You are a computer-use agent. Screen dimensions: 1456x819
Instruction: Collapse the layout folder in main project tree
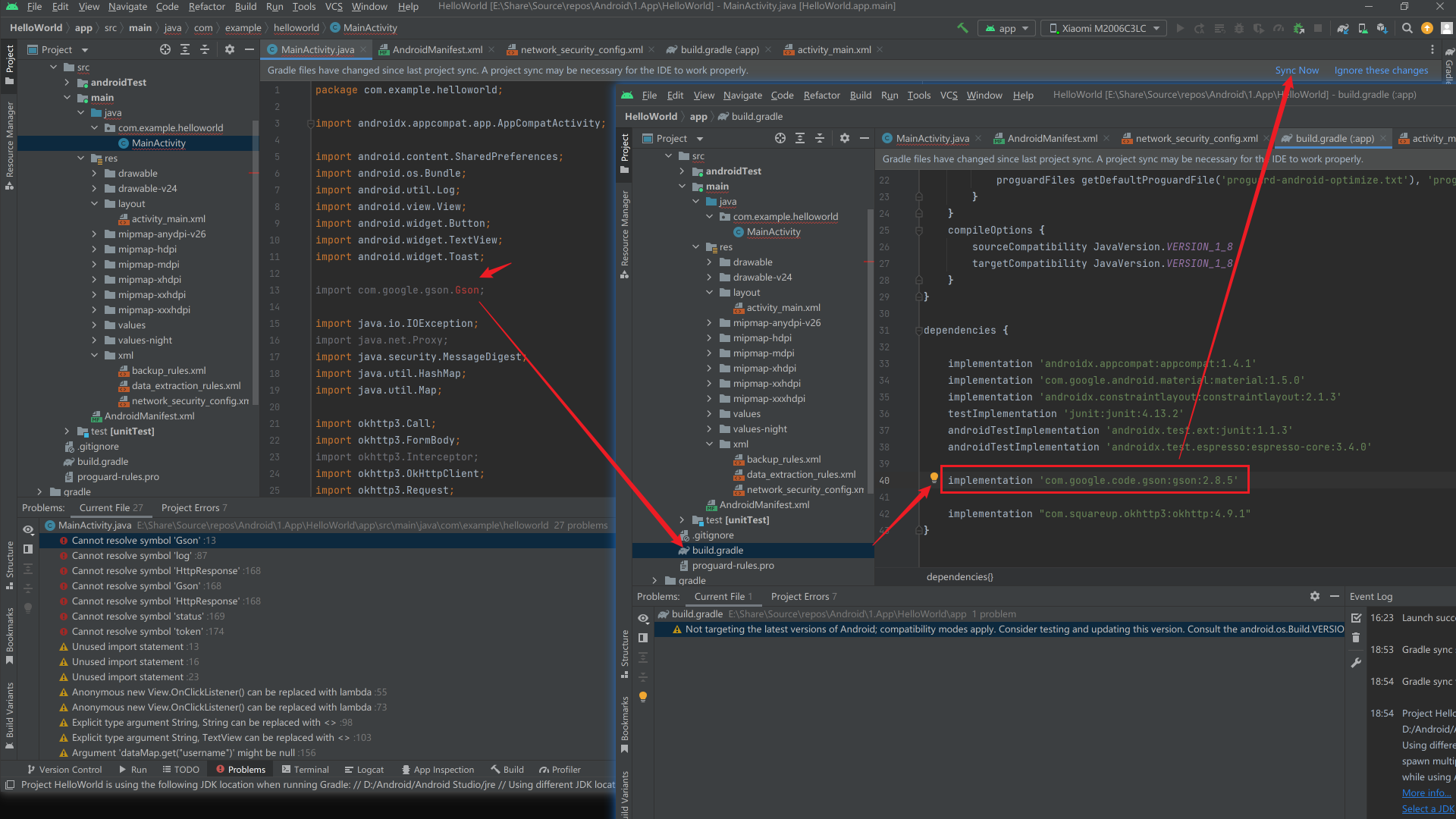[x=94, y=203]
